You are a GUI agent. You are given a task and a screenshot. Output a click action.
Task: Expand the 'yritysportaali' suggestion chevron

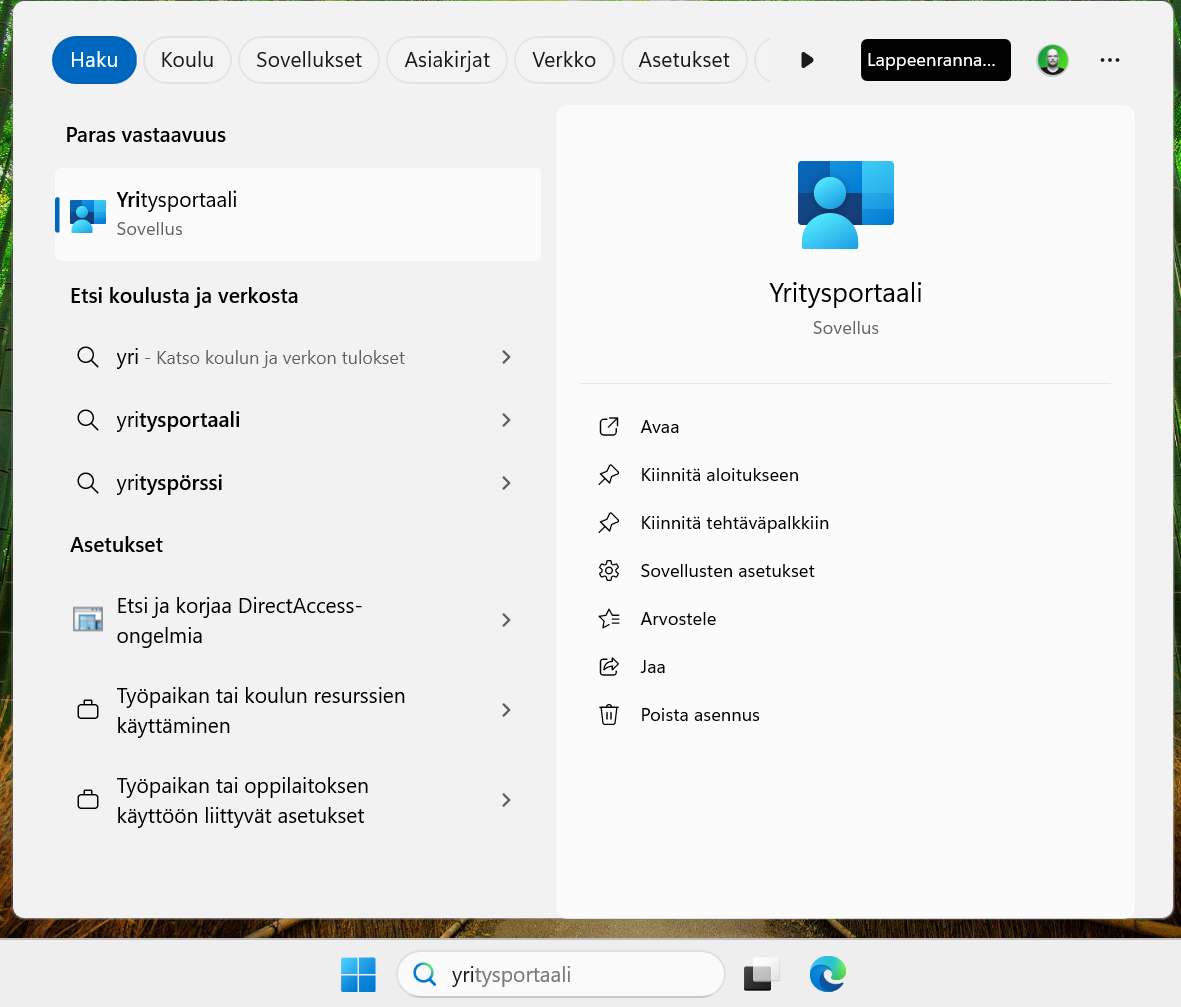pos(506,420)
